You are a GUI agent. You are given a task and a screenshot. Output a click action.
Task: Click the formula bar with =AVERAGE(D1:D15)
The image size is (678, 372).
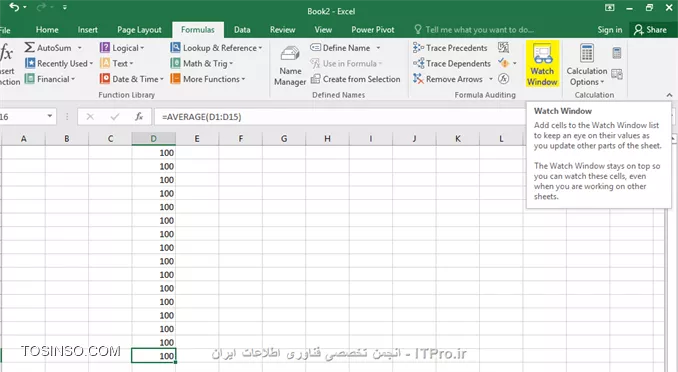tap(340, 117)
